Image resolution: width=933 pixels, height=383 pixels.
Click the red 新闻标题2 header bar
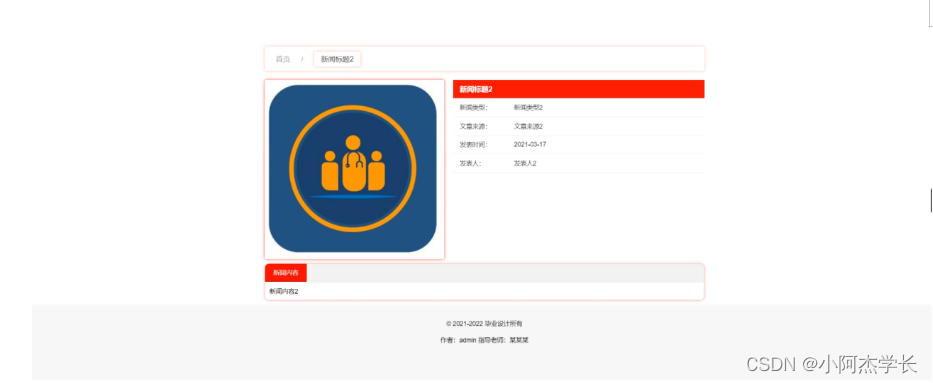point(578,89)
